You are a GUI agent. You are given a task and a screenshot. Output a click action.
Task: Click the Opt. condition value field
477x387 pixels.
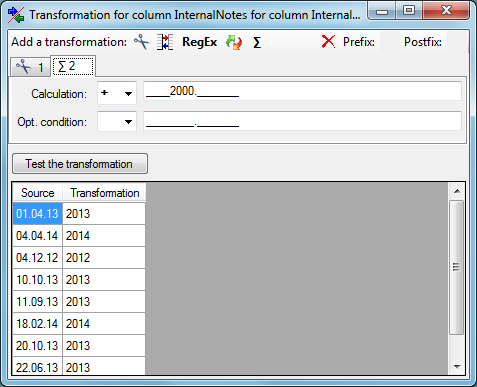tap(302, 121)
